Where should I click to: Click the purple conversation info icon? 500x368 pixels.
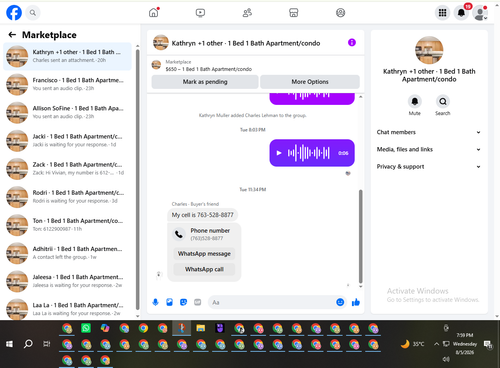pyautogui.click(x=352, y=42)
